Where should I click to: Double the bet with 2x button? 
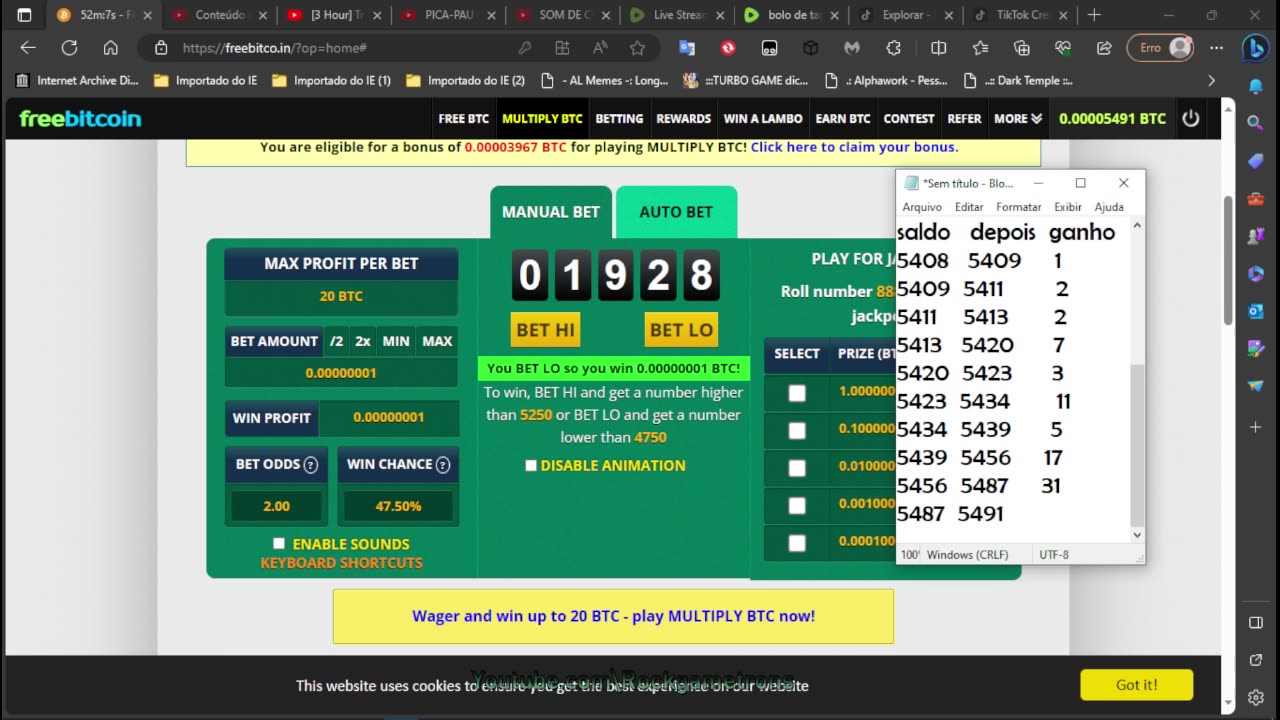362,341
